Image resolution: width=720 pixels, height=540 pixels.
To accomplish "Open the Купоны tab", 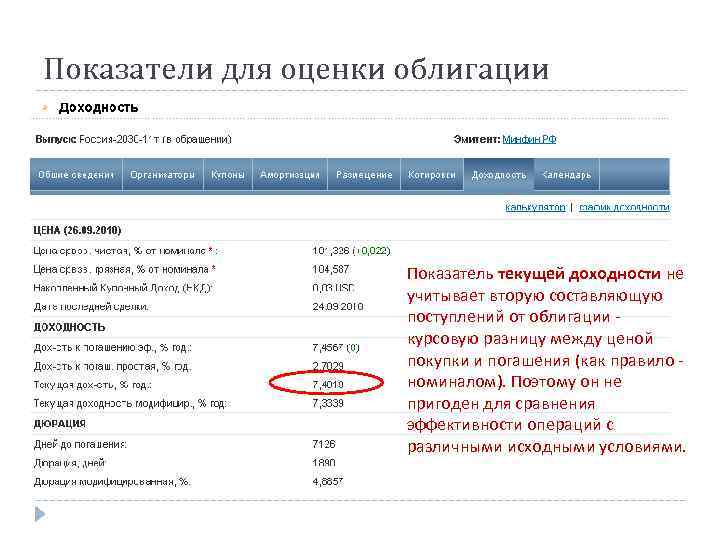I will (x=228, y=175).
